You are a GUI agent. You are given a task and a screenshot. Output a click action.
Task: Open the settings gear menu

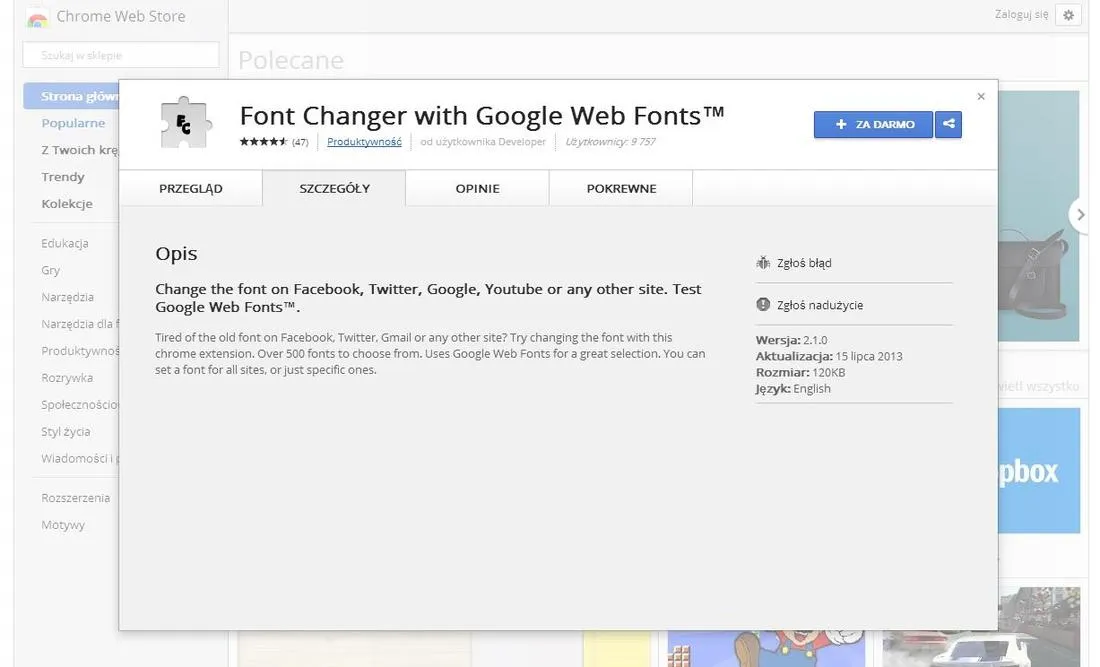1068,14
